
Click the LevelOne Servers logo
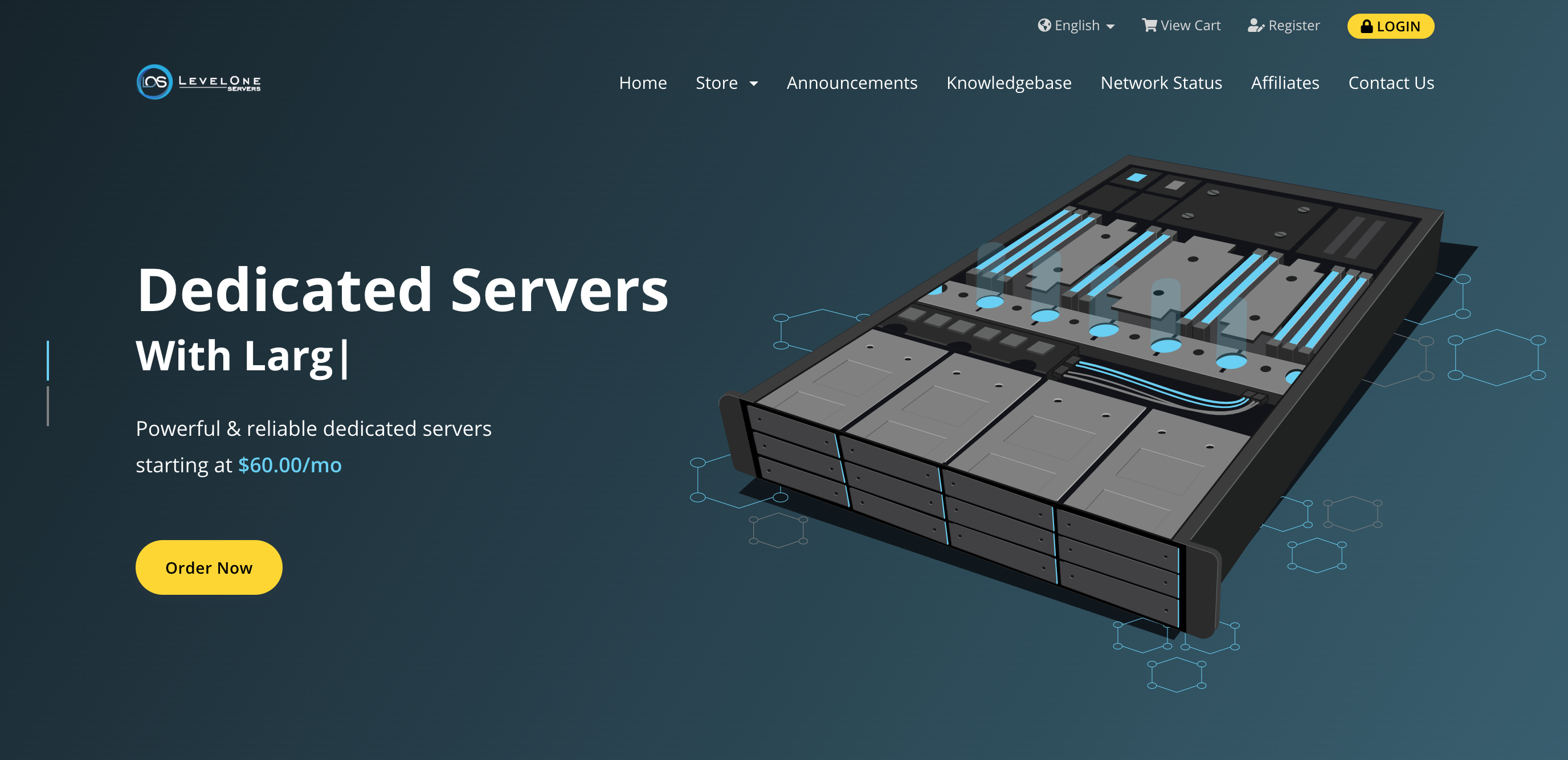coord(198,82)
